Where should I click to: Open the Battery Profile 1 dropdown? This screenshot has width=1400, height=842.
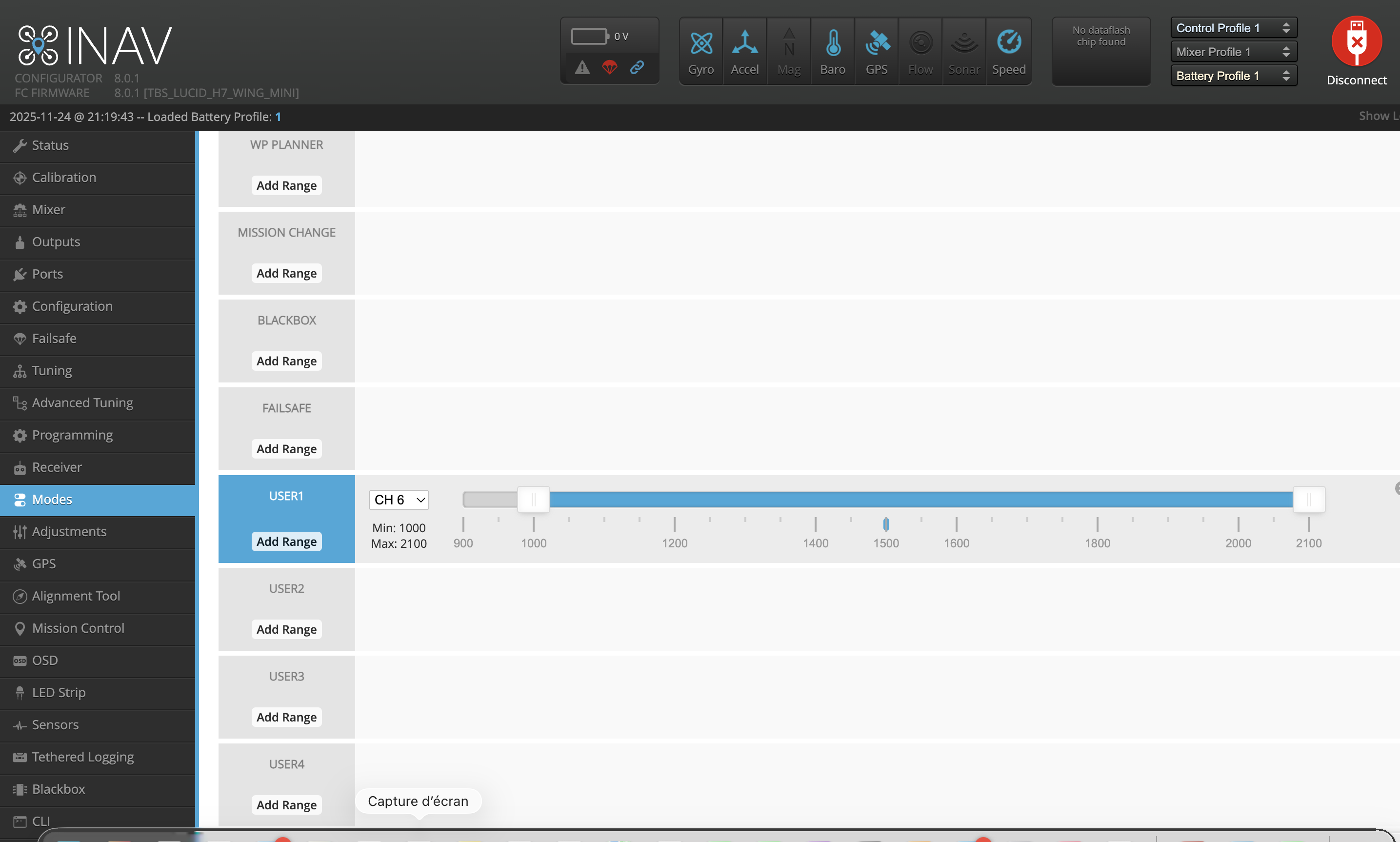1233,76
